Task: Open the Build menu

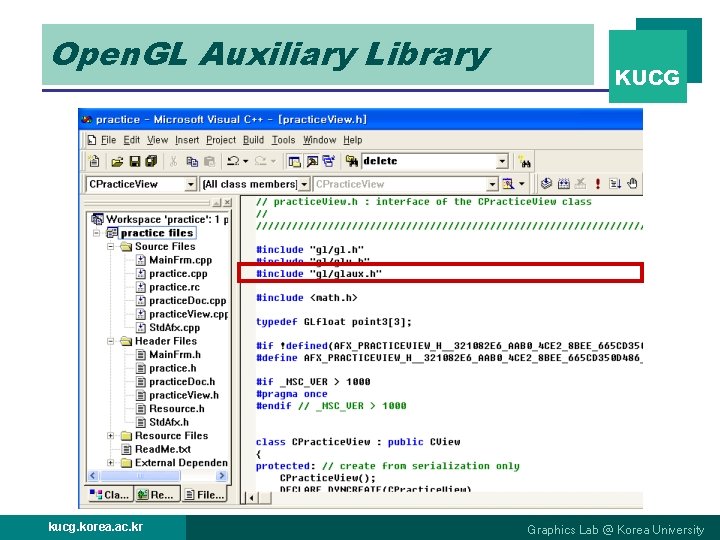Action: tap(253, 140)
